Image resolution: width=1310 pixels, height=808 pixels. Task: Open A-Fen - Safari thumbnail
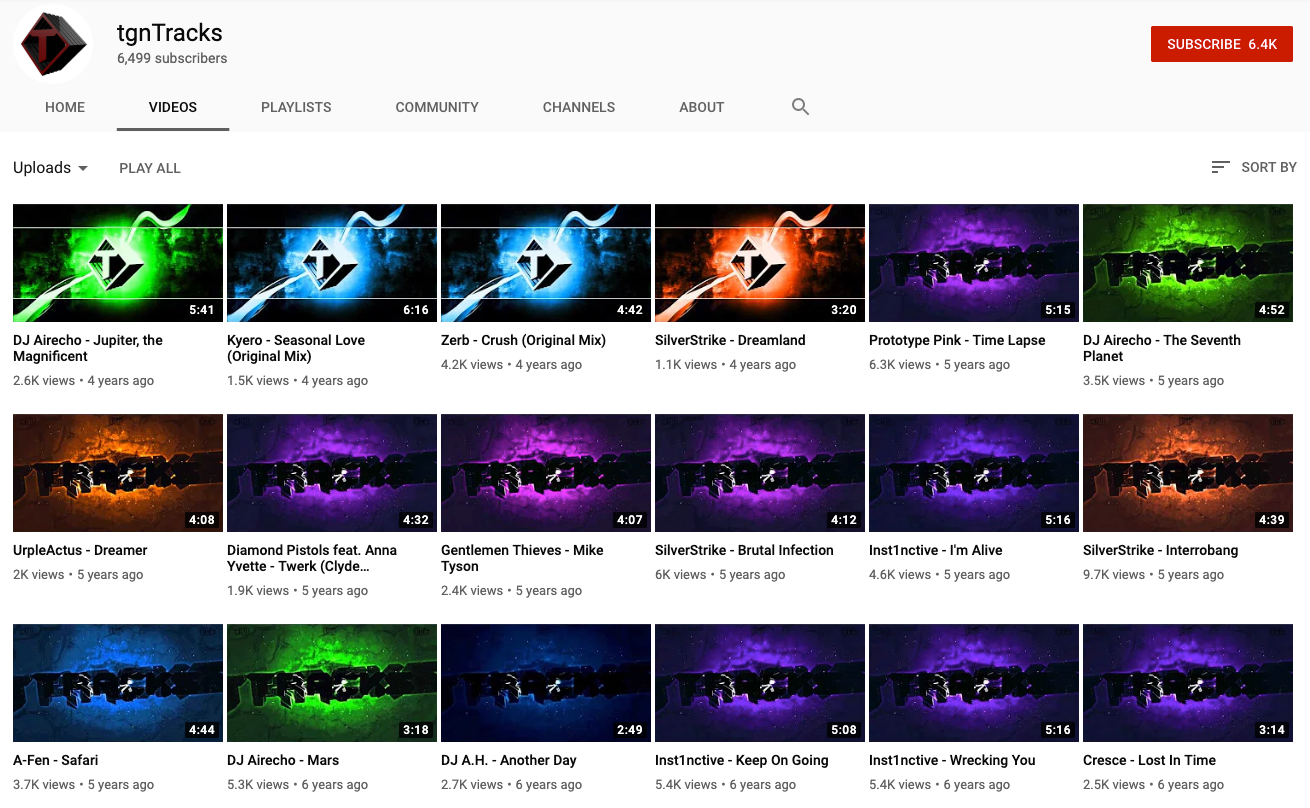click(x=118, y=683)
